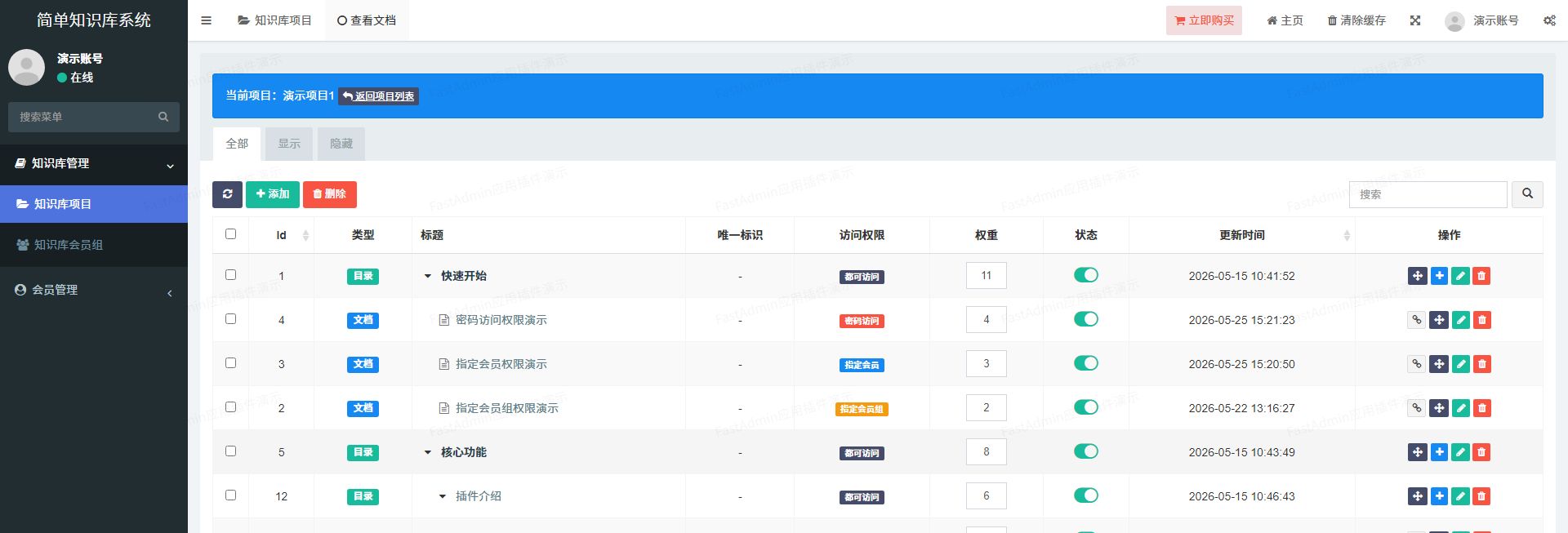Check the select-all checkbox in table header
The height and width of the screenshot is (533, 1568).
click(x=230, y=234)
